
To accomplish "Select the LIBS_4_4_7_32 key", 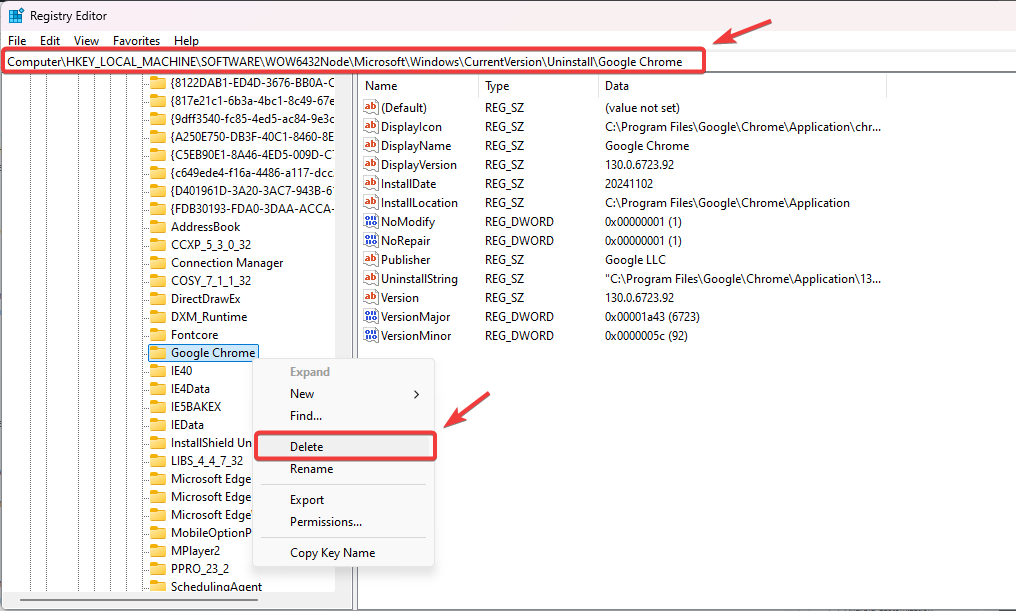I will click(x=207, y=461).
